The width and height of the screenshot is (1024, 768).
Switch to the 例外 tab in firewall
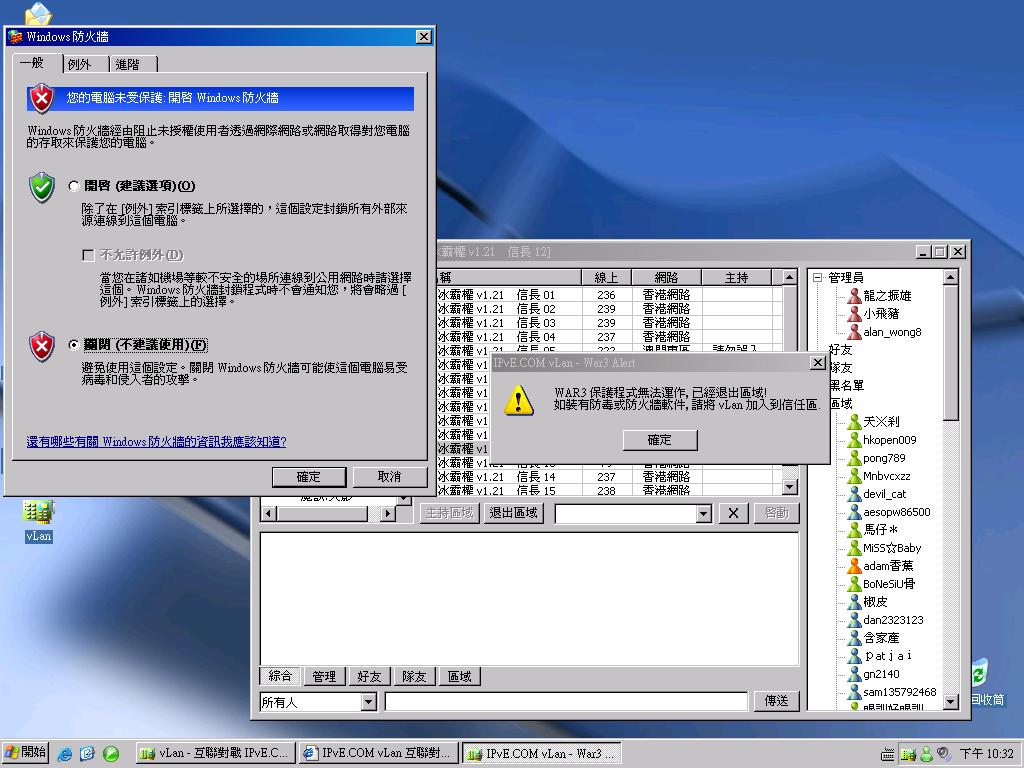pyautogui.click(x=80, y=64)
